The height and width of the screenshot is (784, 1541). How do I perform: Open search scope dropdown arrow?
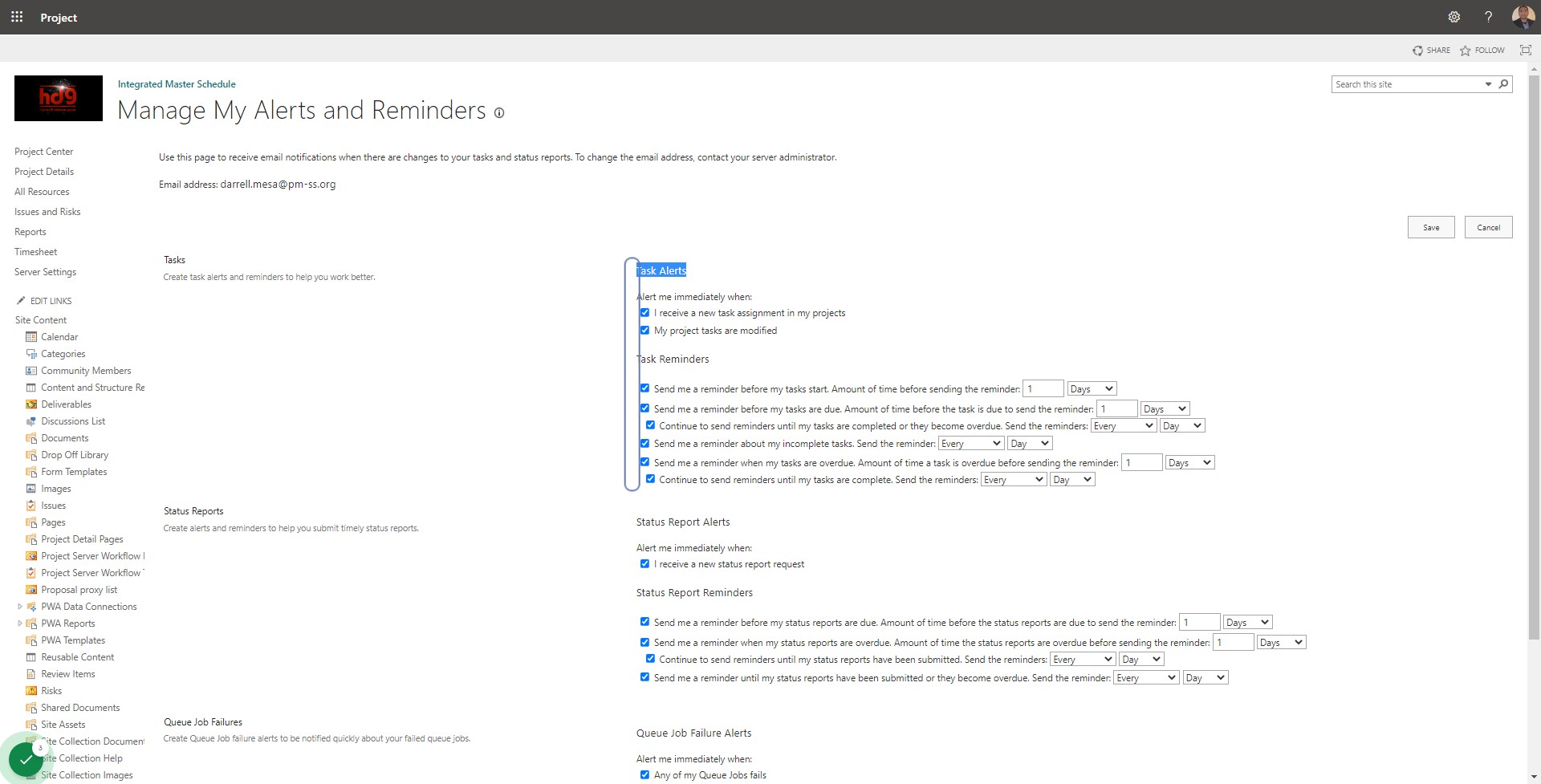[1488, 84]
